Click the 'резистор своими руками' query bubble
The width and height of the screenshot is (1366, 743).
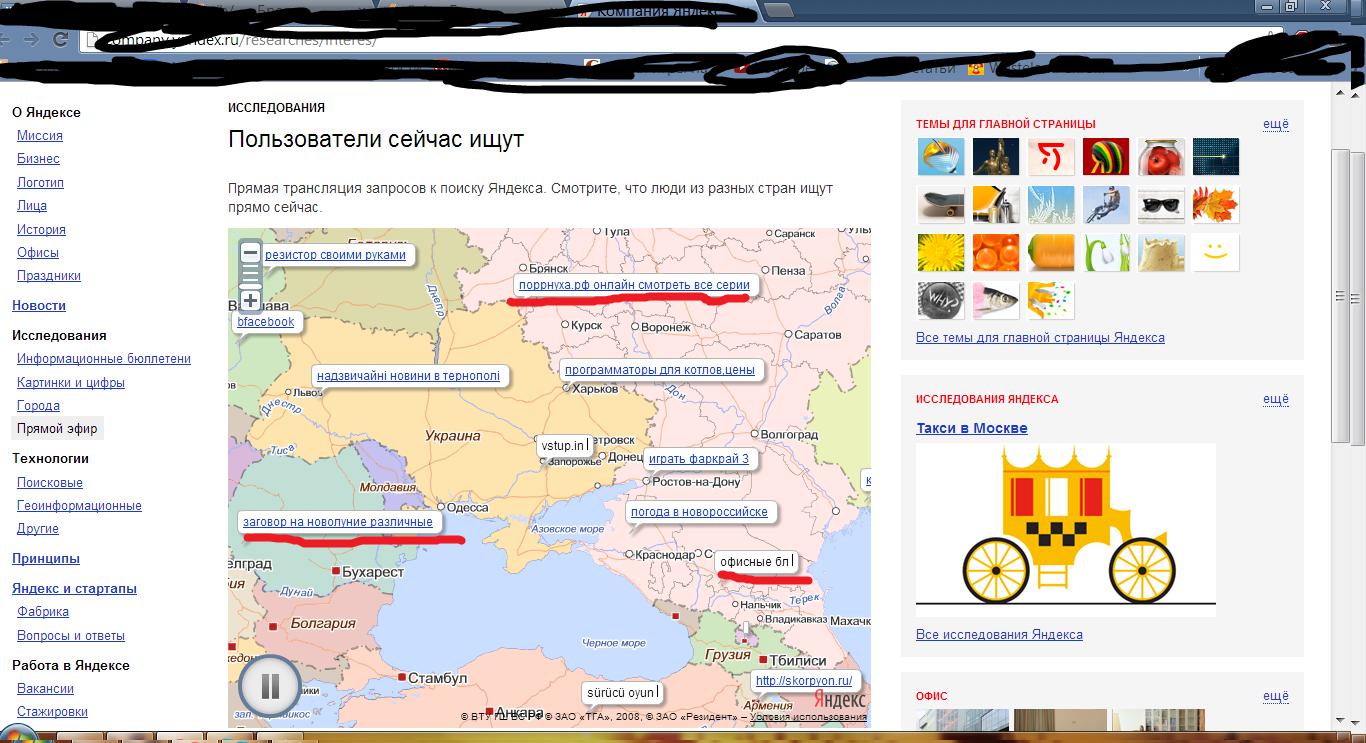(336, 255)
